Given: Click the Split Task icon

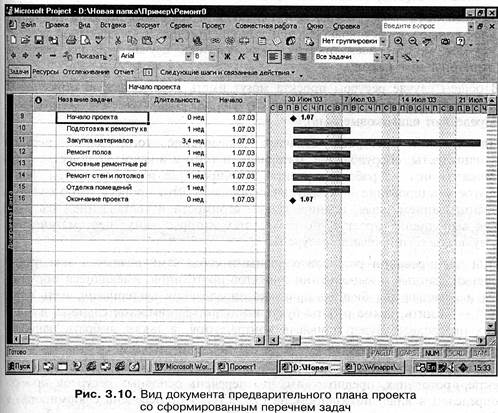Looking at the screenshot, I should 244,41.
